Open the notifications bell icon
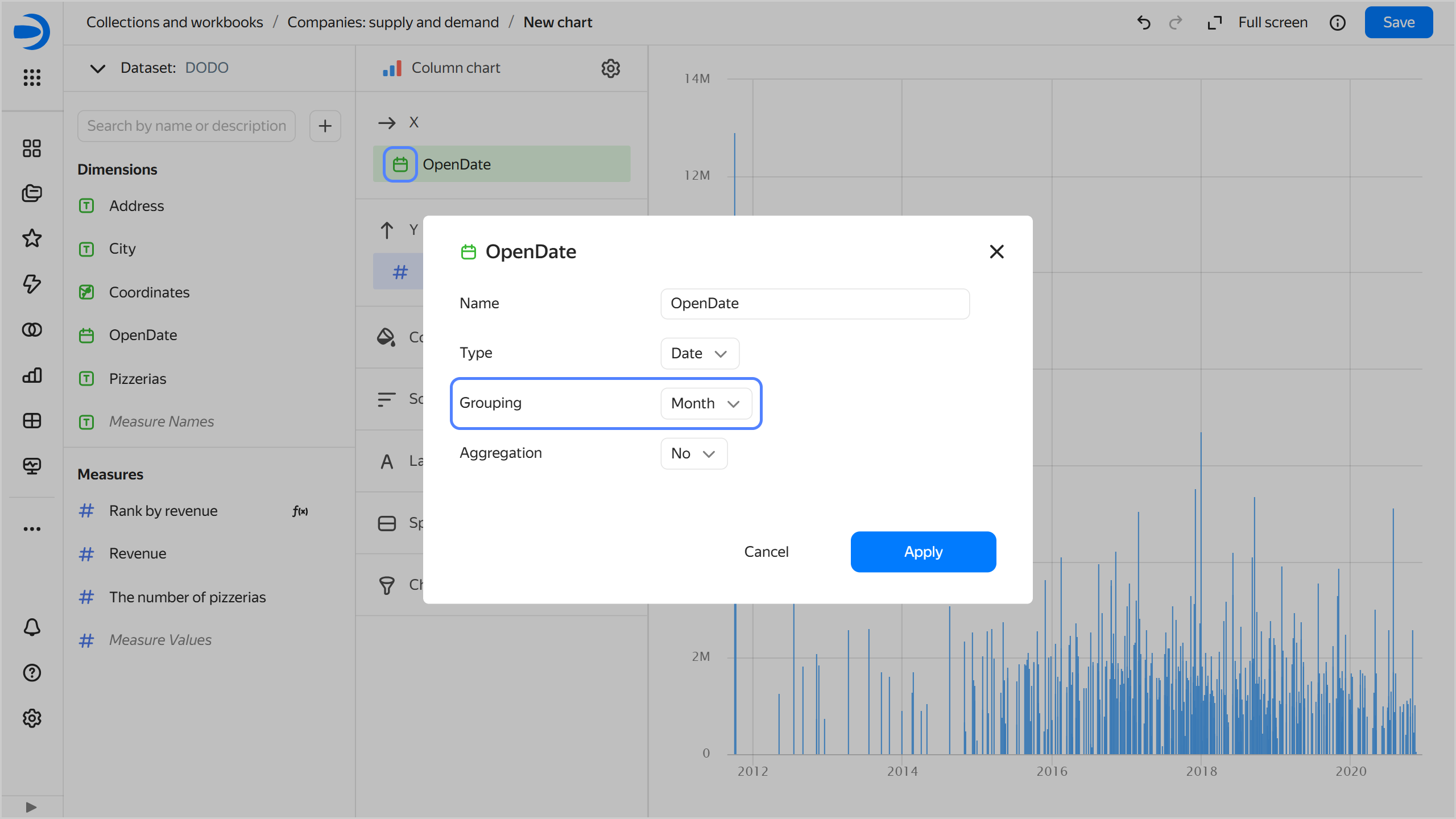 pyautogui.click(x=32, y=627)
